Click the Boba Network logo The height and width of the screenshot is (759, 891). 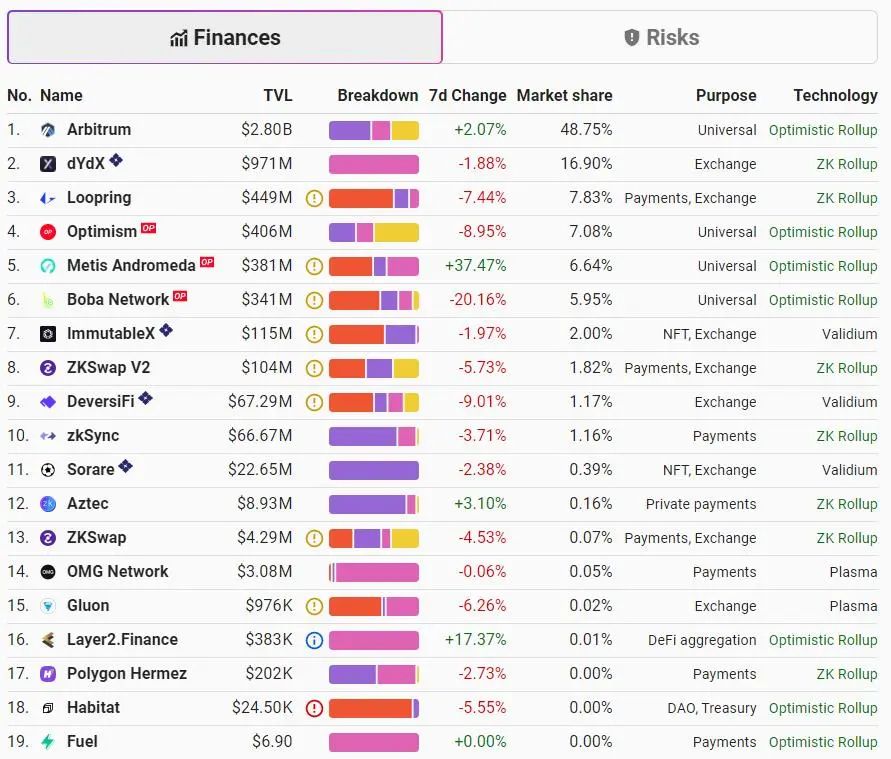(48, 300)
